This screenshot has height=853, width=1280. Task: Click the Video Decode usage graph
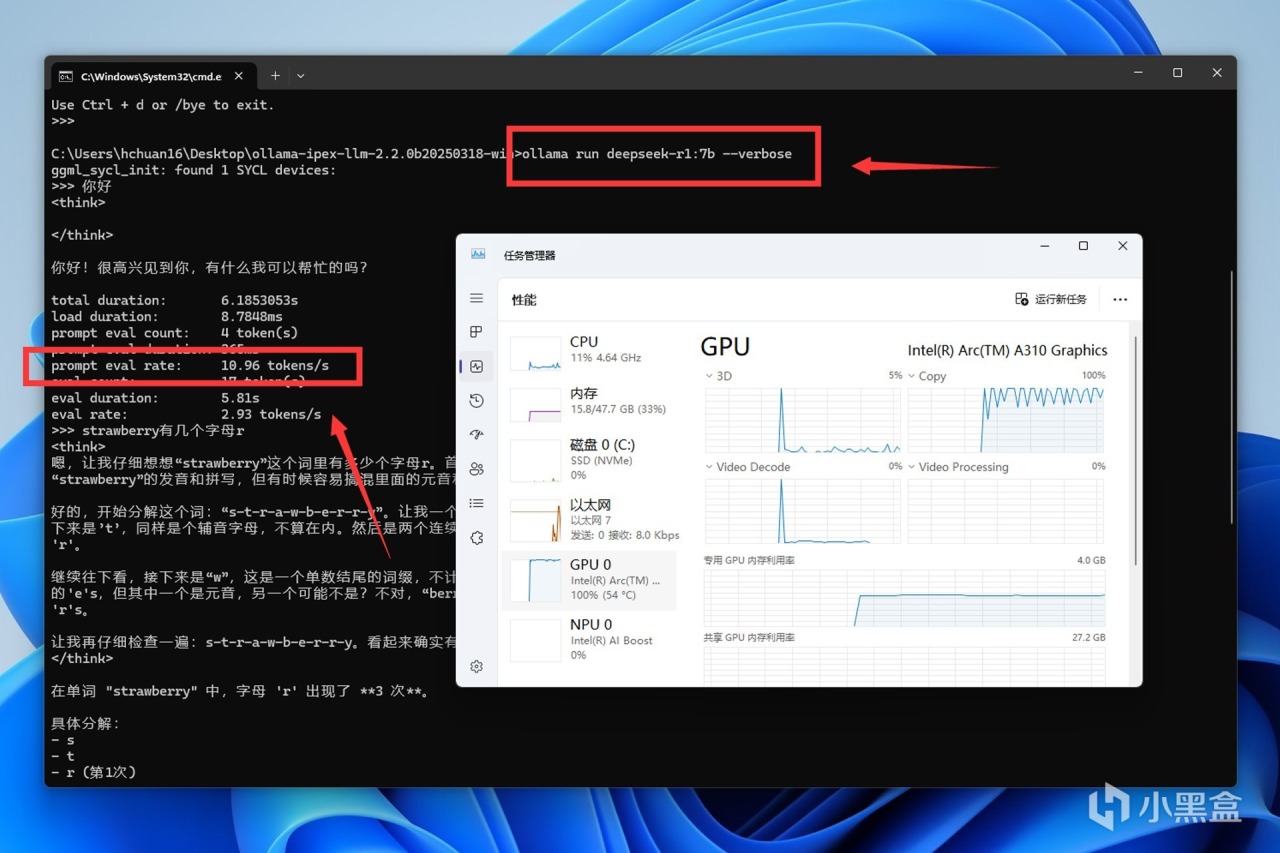[x=803, y=511]
